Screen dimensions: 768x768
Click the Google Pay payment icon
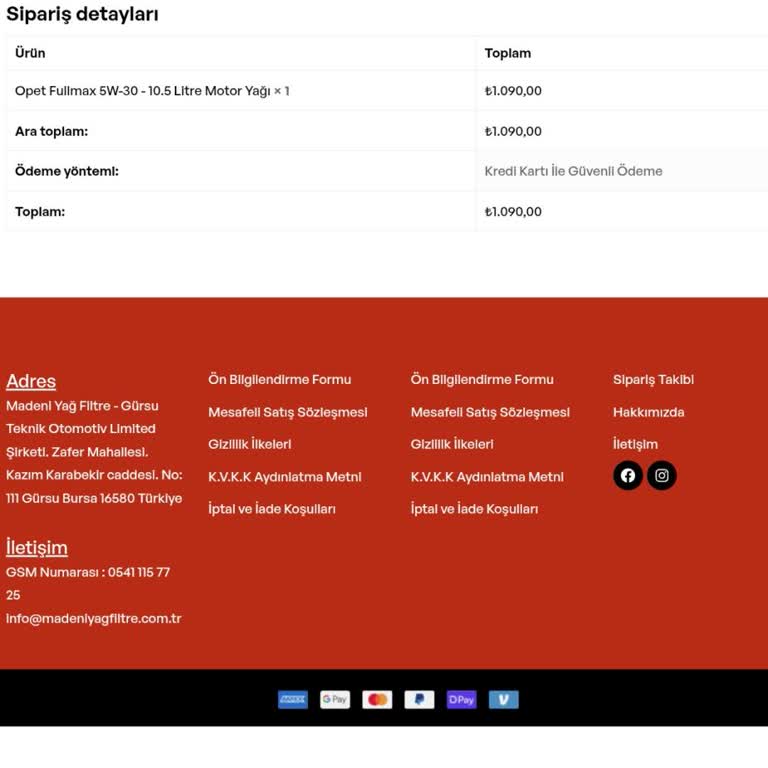[335, 699]
